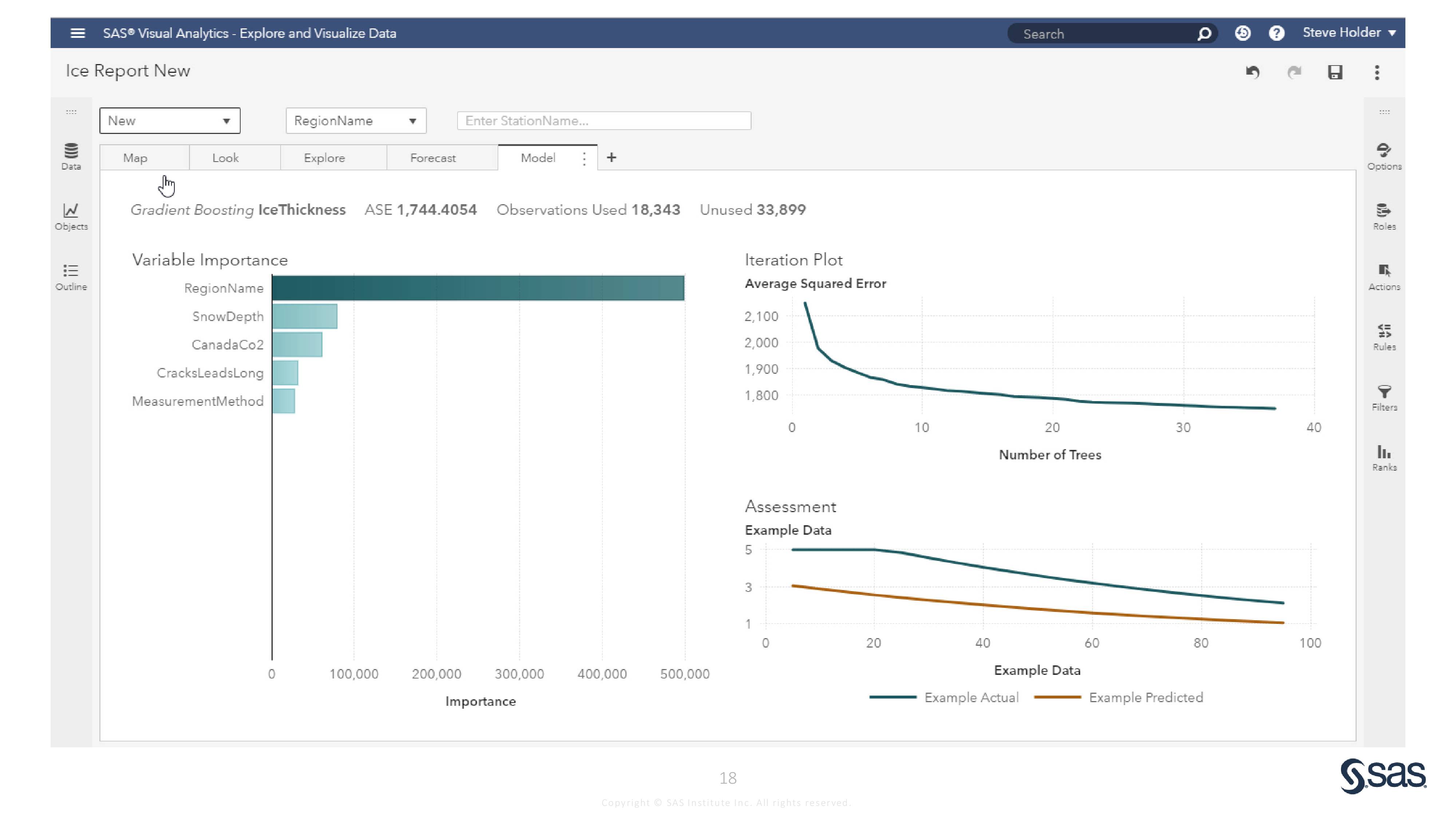The image size is (1456, 819).
Task: Open the Actions pane
Action: coord(1384,277)
